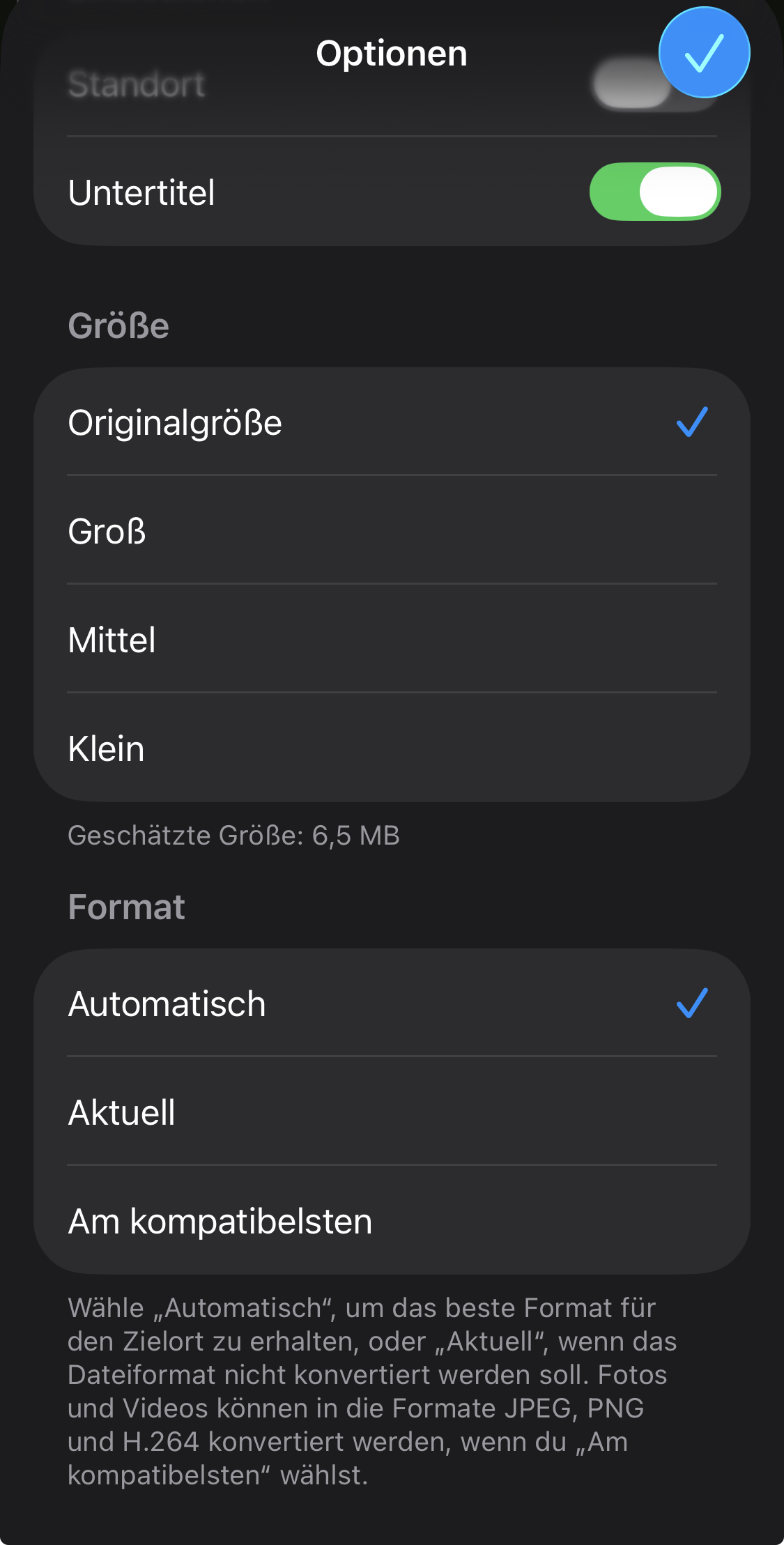Image resolution: width=784 pixels, height=1545 pixels.
Task: Tap the Untertitel label text
Action: [141, 192]
